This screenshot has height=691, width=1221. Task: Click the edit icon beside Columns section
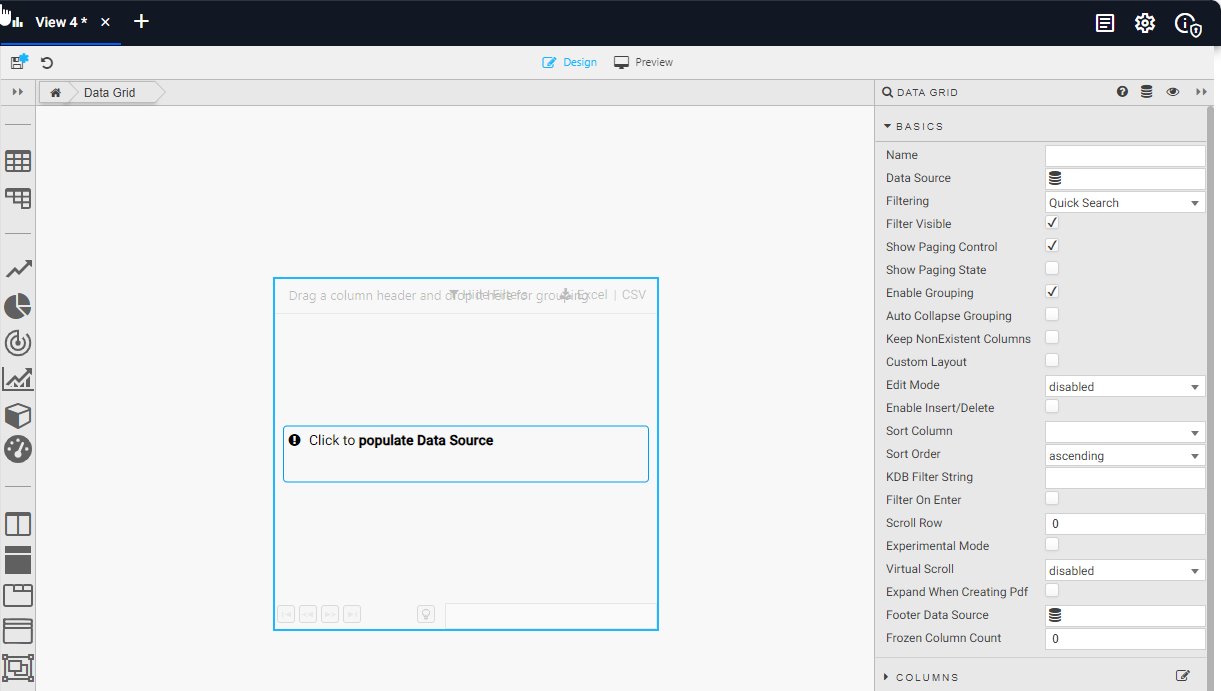click(x=1183, y=677)
